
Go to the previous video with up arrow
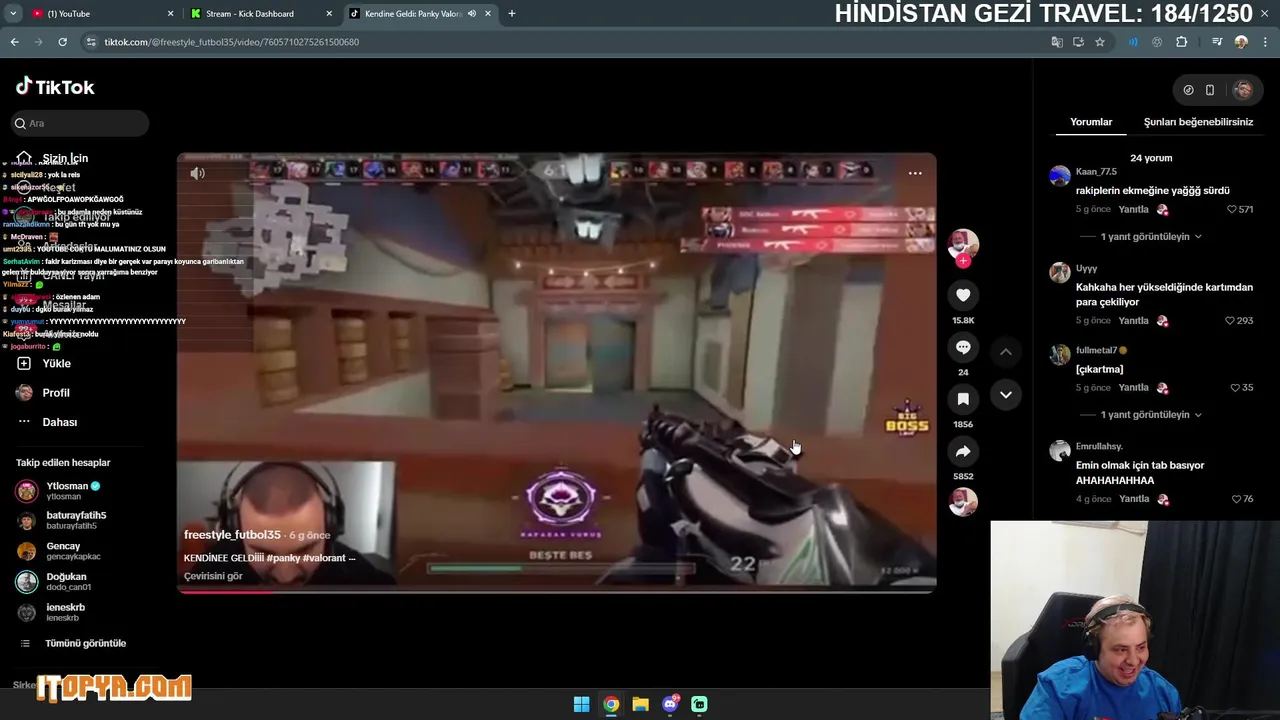(1006, 352)
